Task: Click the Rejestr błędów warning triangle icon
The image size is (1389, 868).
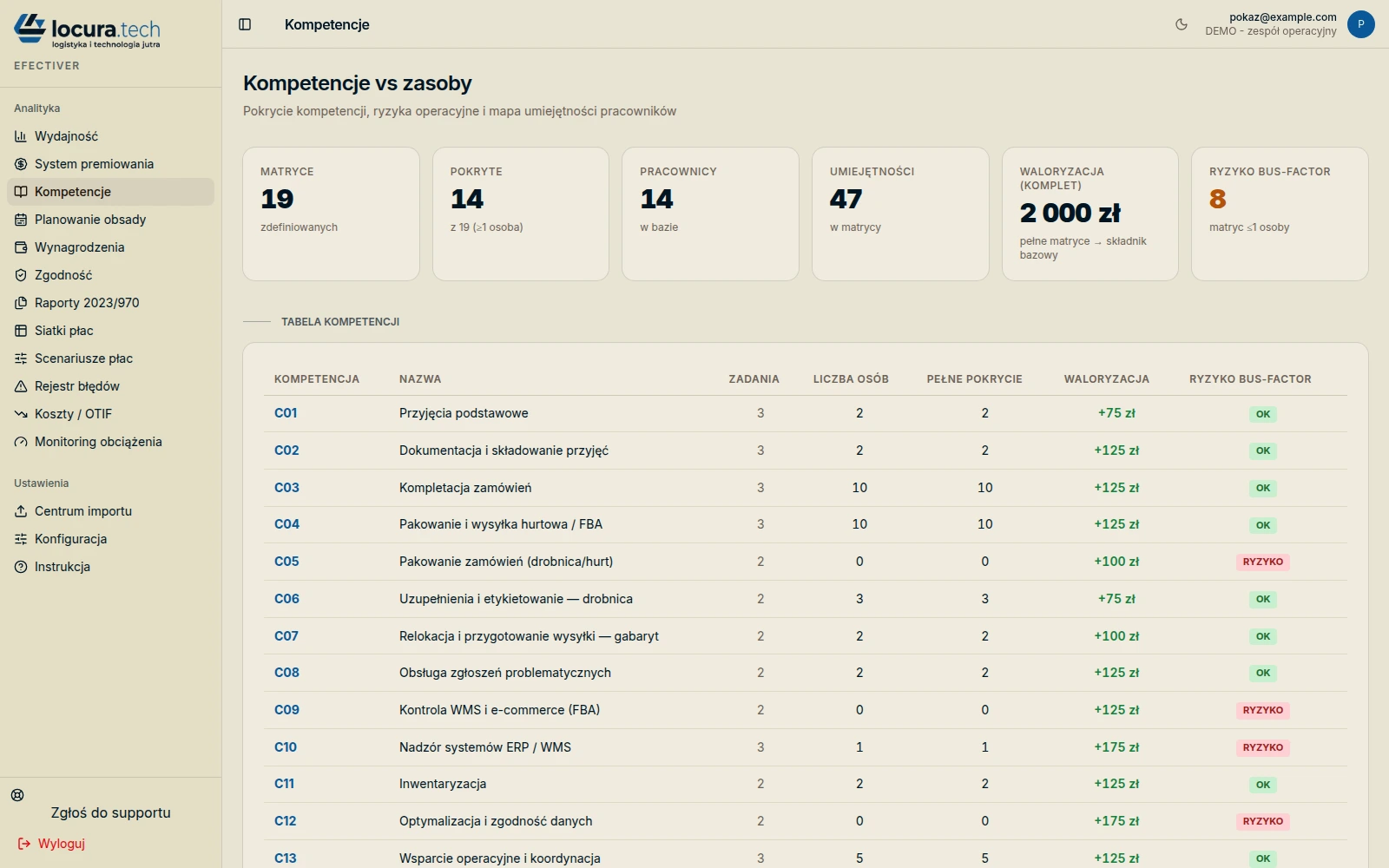Action: click(x=21, y=386)
